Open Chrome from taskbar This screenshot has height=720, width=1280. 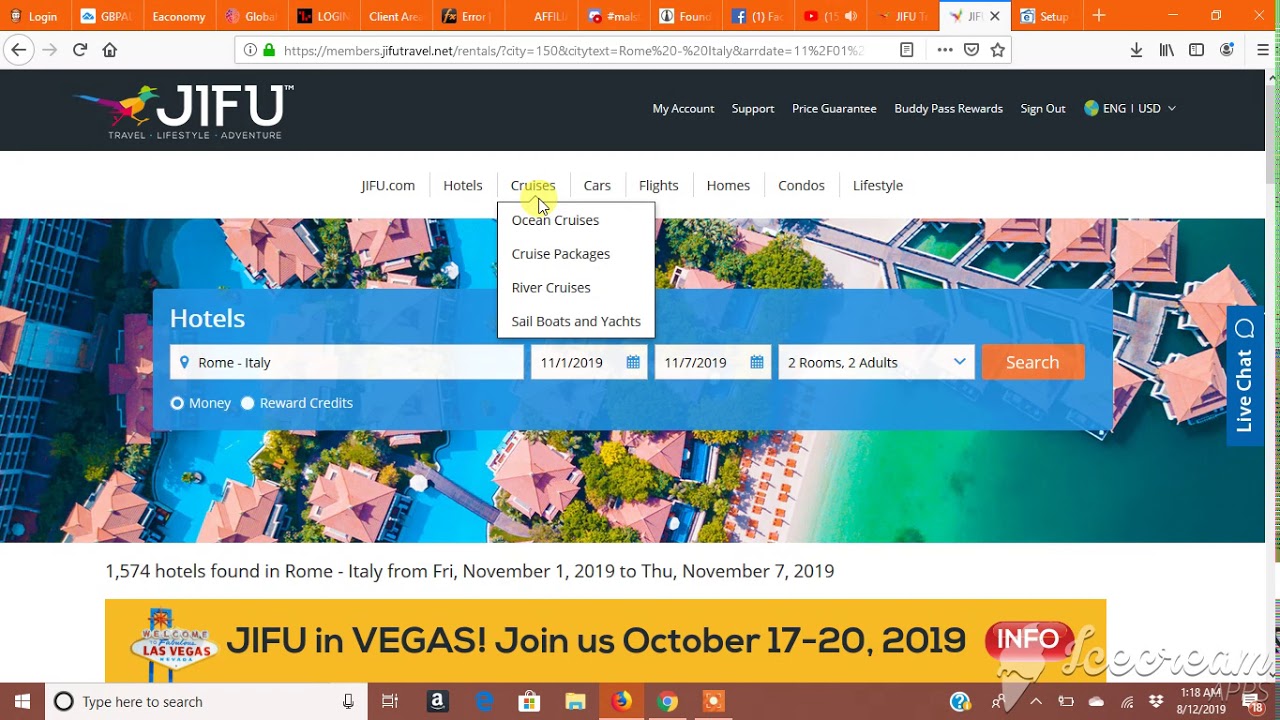667,701
